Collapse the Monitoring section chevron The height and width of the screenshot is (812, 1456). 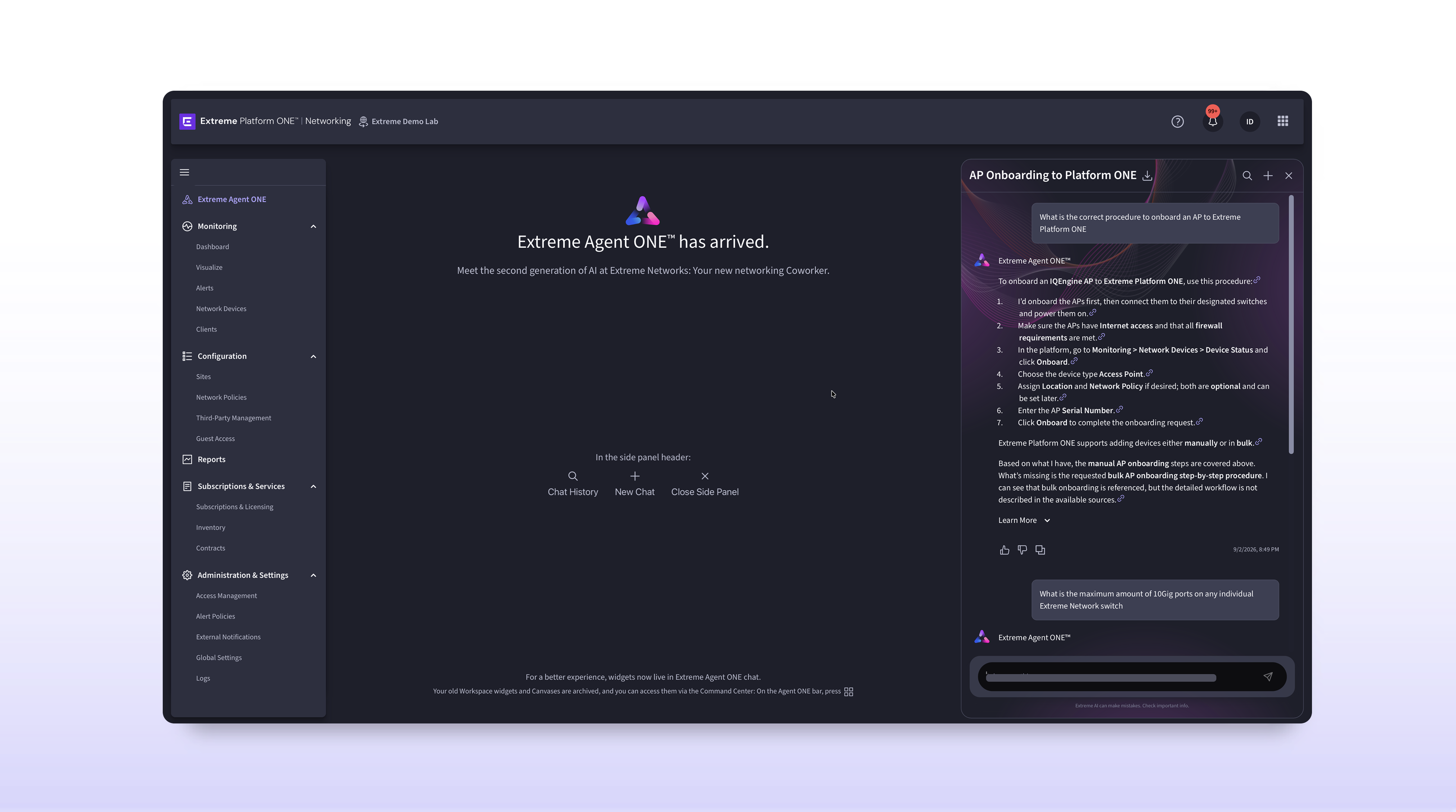point(313,227)
